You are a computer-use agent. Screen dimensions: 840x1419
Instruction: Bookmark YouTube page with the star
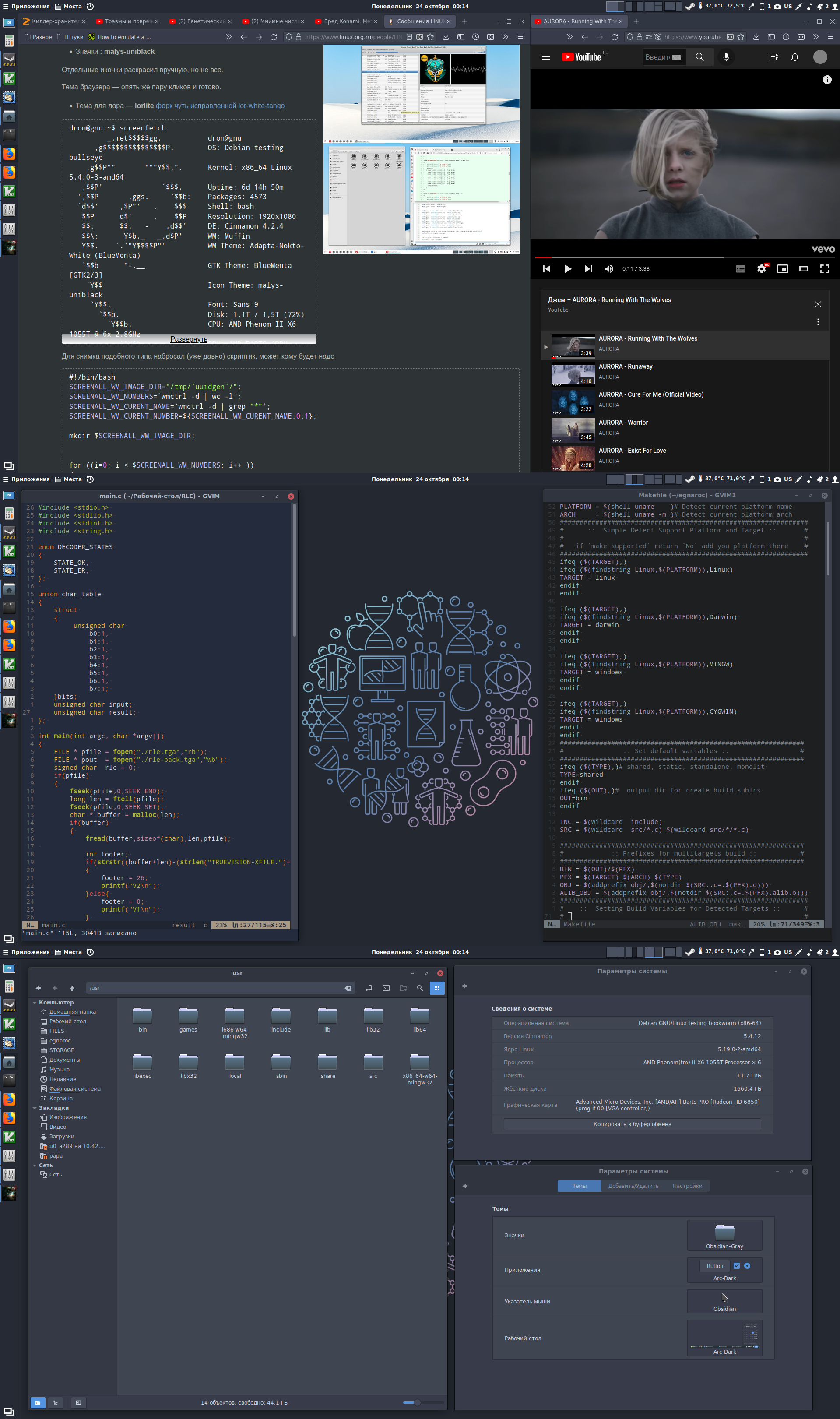pyautogui.click(x=740, y=37)
